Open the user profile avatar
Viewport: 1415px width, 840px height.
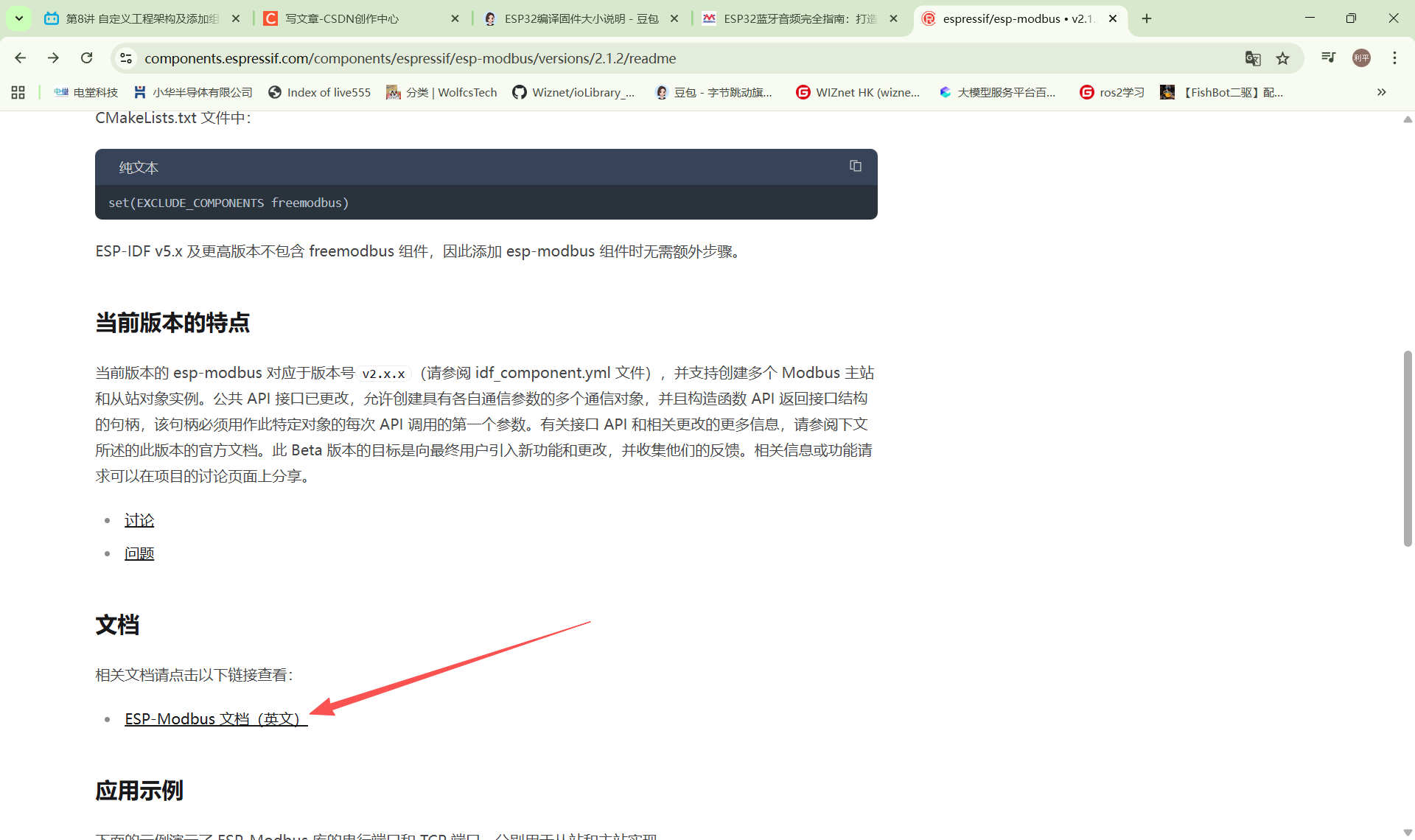pyautogui.click(x=1361, y=58)
